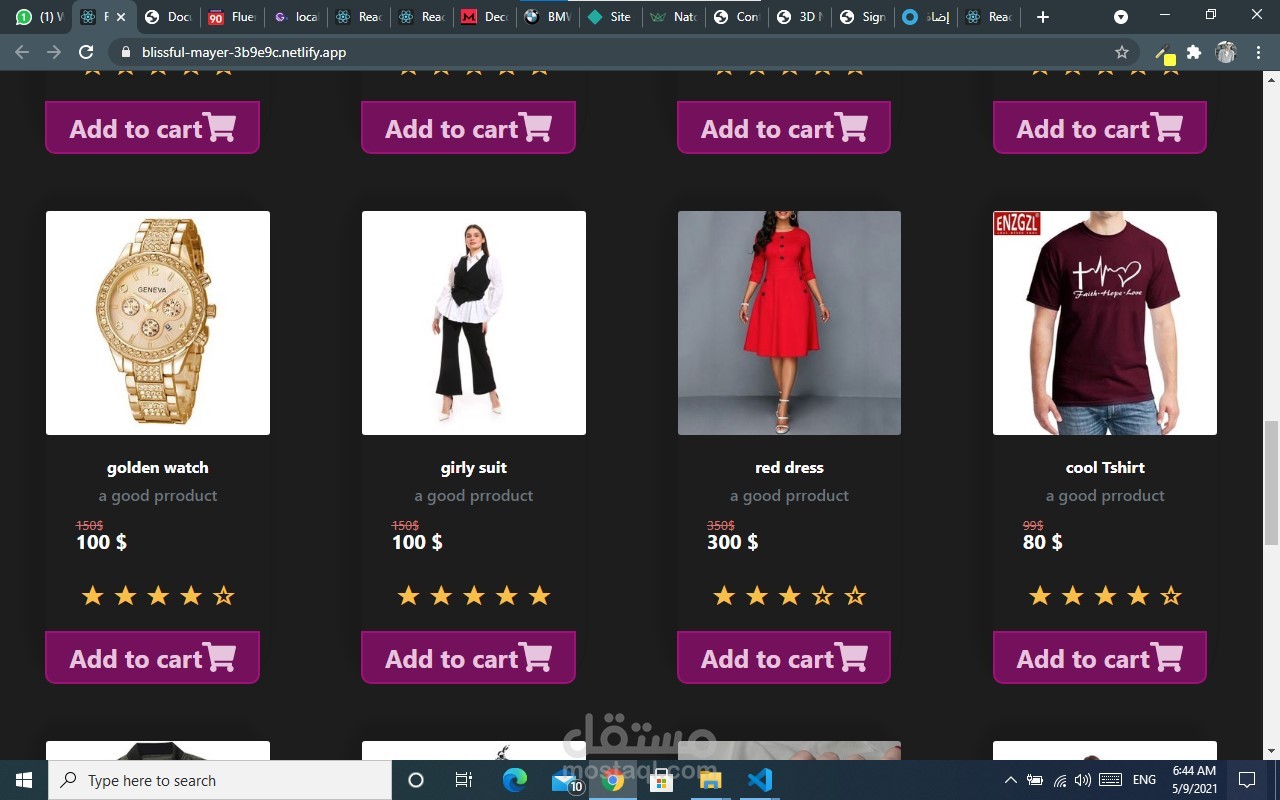
Task: Click Add to cart for the cool Tshirt
Action: [x=1099, y=658]
